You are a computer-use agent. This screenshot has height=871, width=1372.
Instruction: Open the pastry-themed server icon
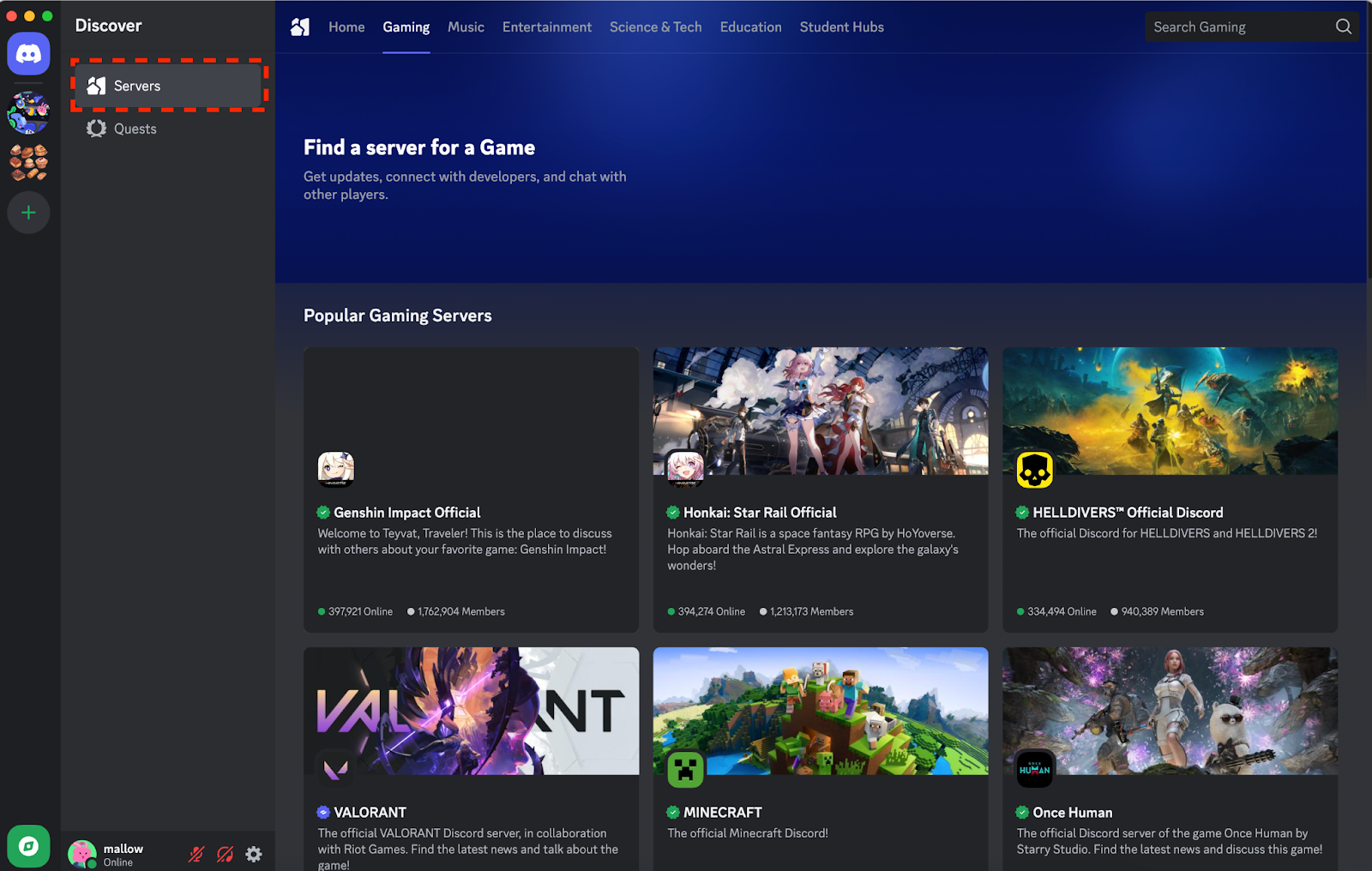pyautogui.click(x=28, y=162)
